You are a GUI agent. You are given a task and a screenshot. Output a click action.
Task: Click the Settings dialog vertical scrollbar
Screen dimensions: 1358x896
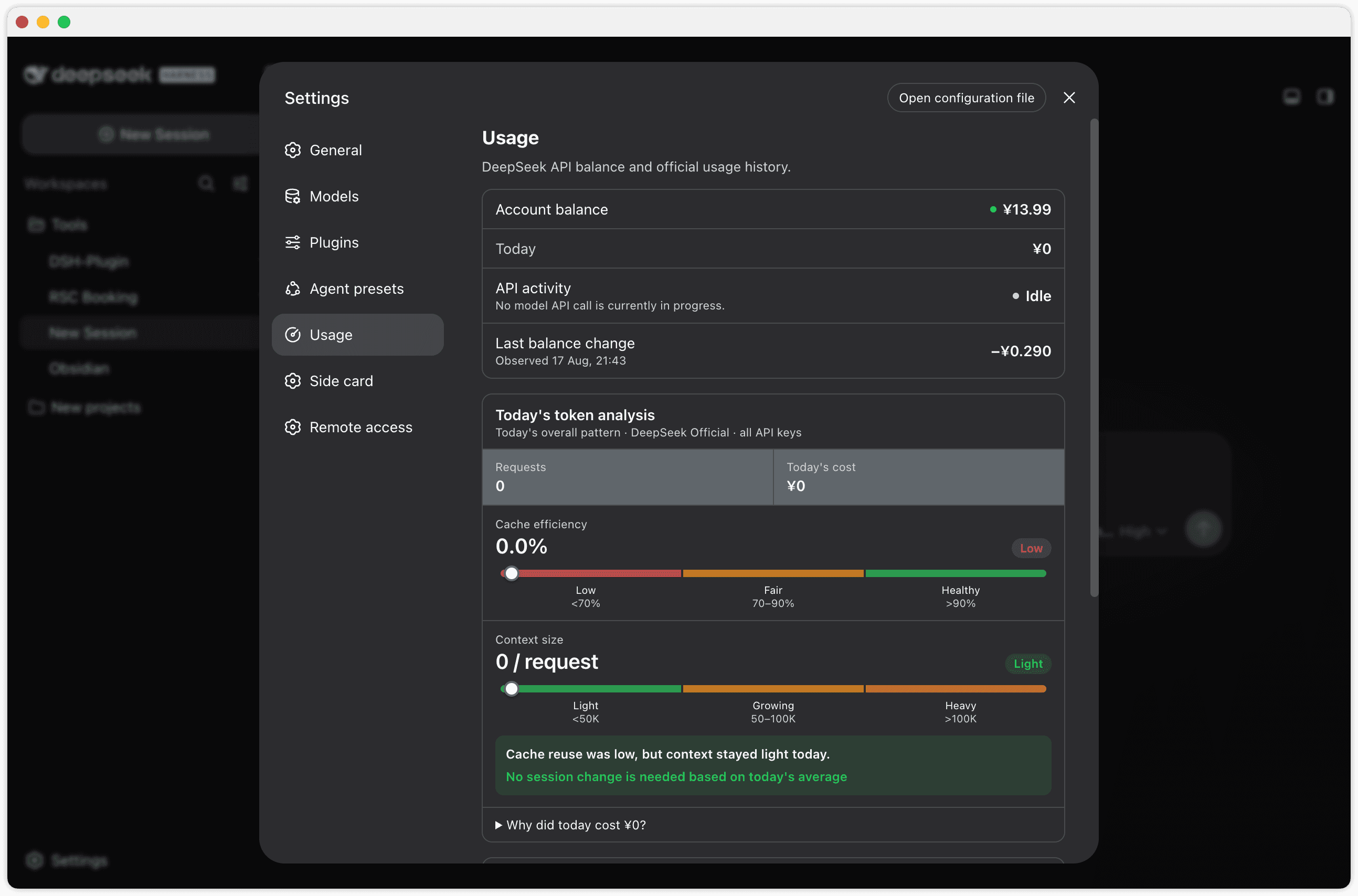1094,358
